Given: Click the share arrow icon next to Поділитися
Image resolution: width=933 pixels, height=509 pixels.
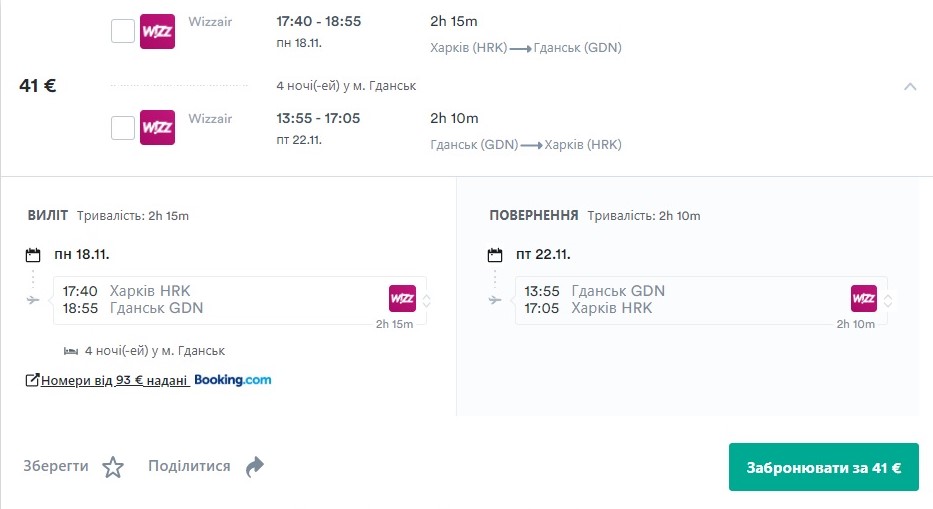Looking at the screenshot, I should 255,467.
